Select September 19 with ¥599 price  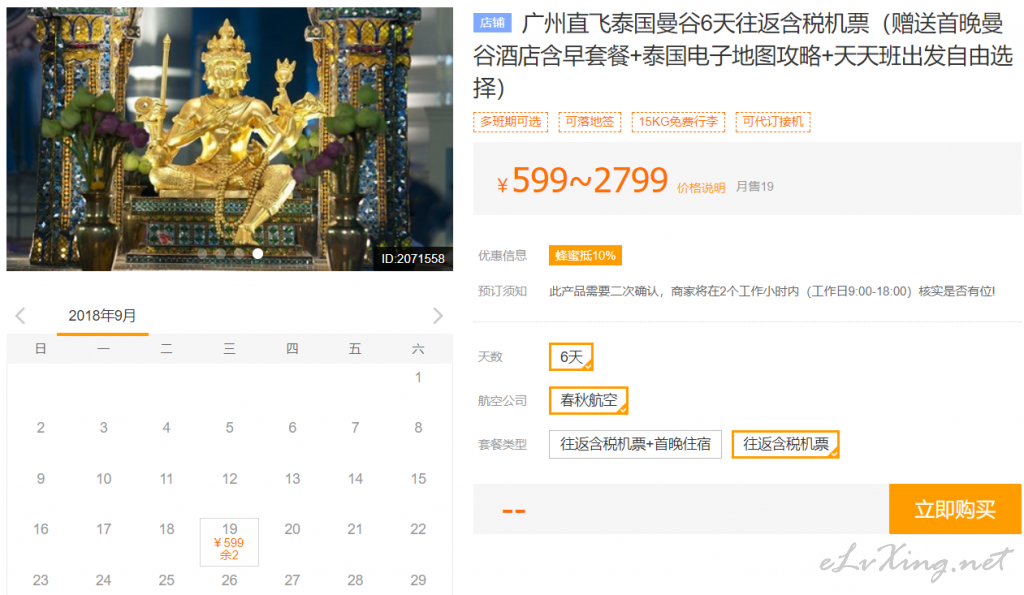click(229, 542)
